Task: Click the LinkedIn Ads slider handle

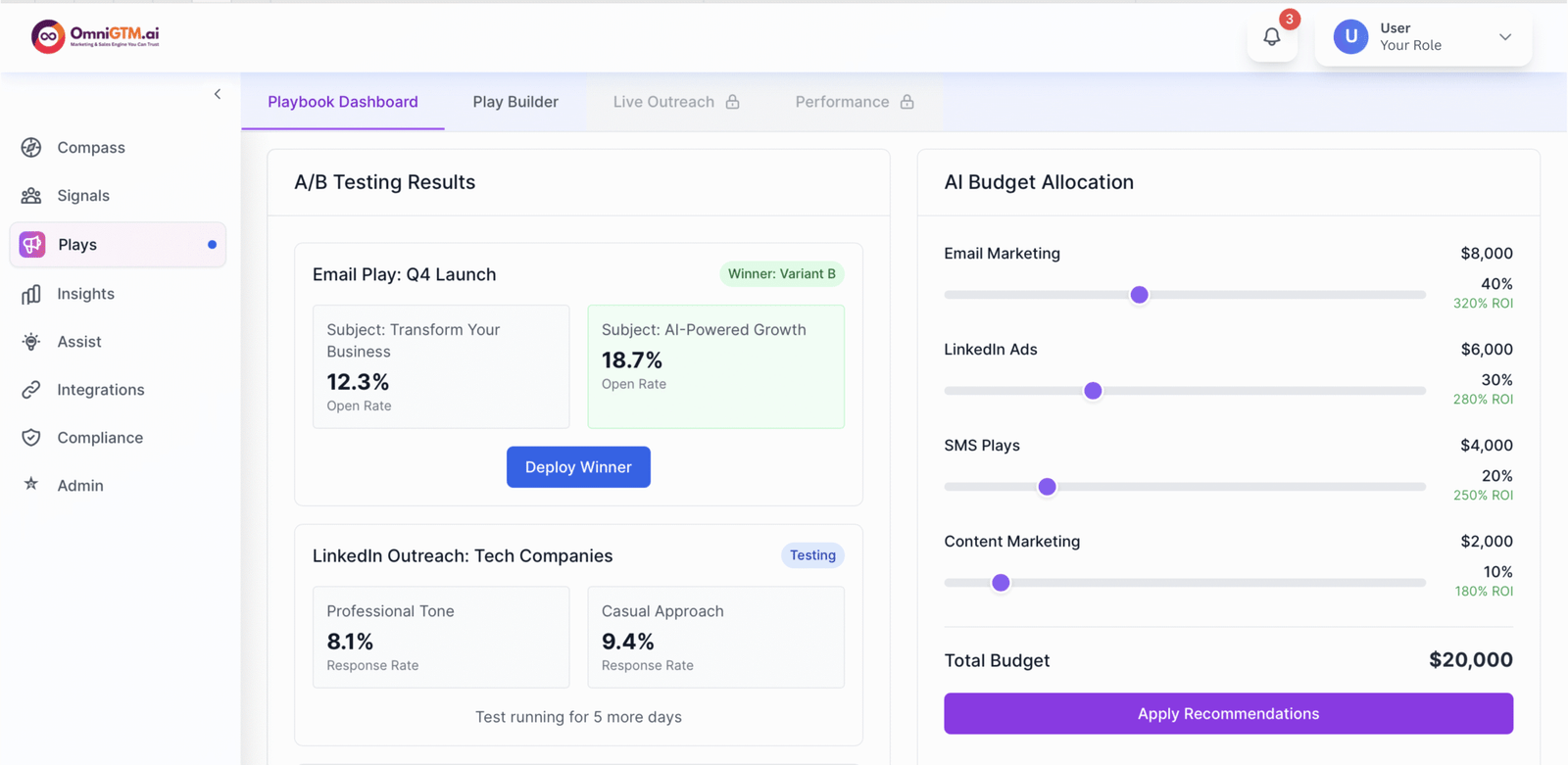Action: click(x=1093, y=391)
